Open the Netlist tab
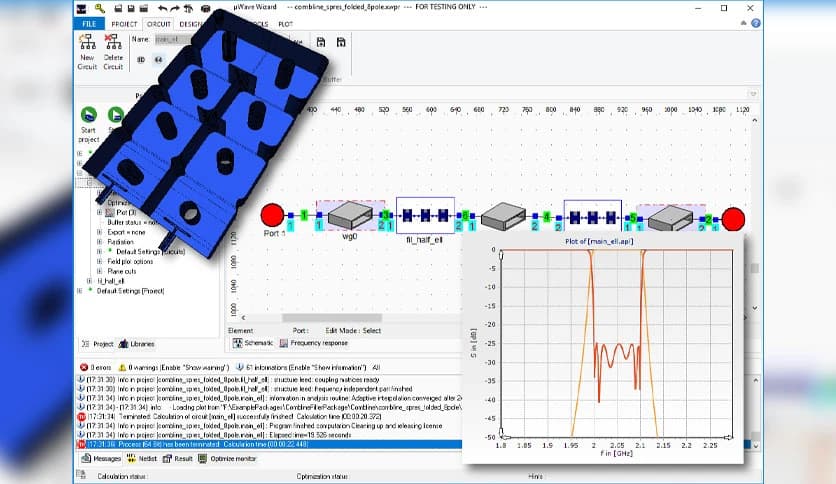Viewport: 836px width, 484px height. pyautogui.click(x=142, y=458)
